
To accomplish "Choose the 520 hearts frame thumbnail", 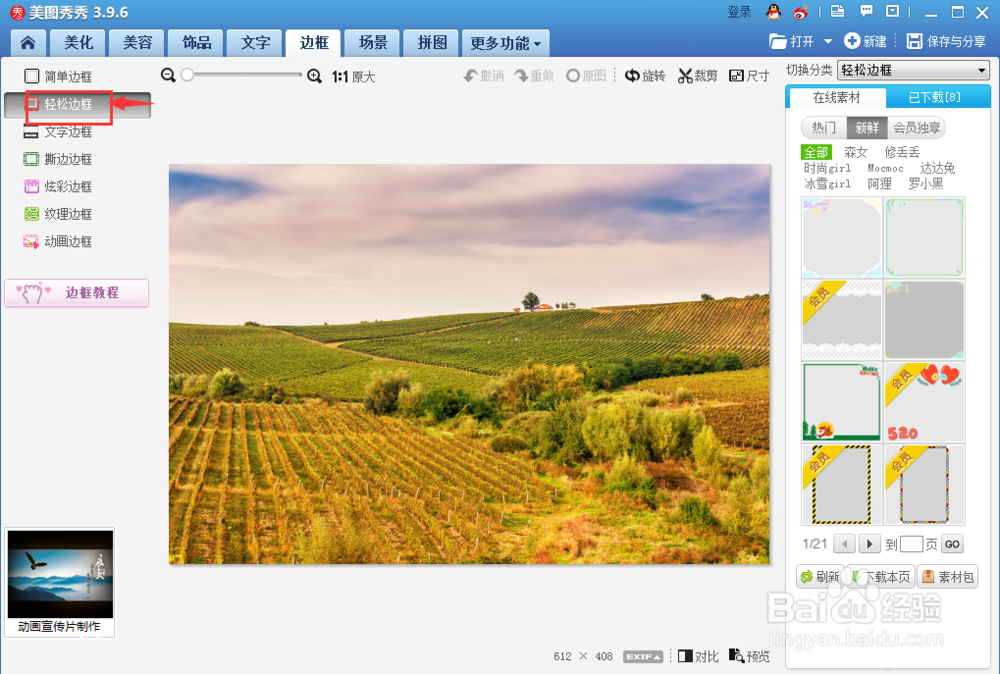I will [x=924, y=402].
